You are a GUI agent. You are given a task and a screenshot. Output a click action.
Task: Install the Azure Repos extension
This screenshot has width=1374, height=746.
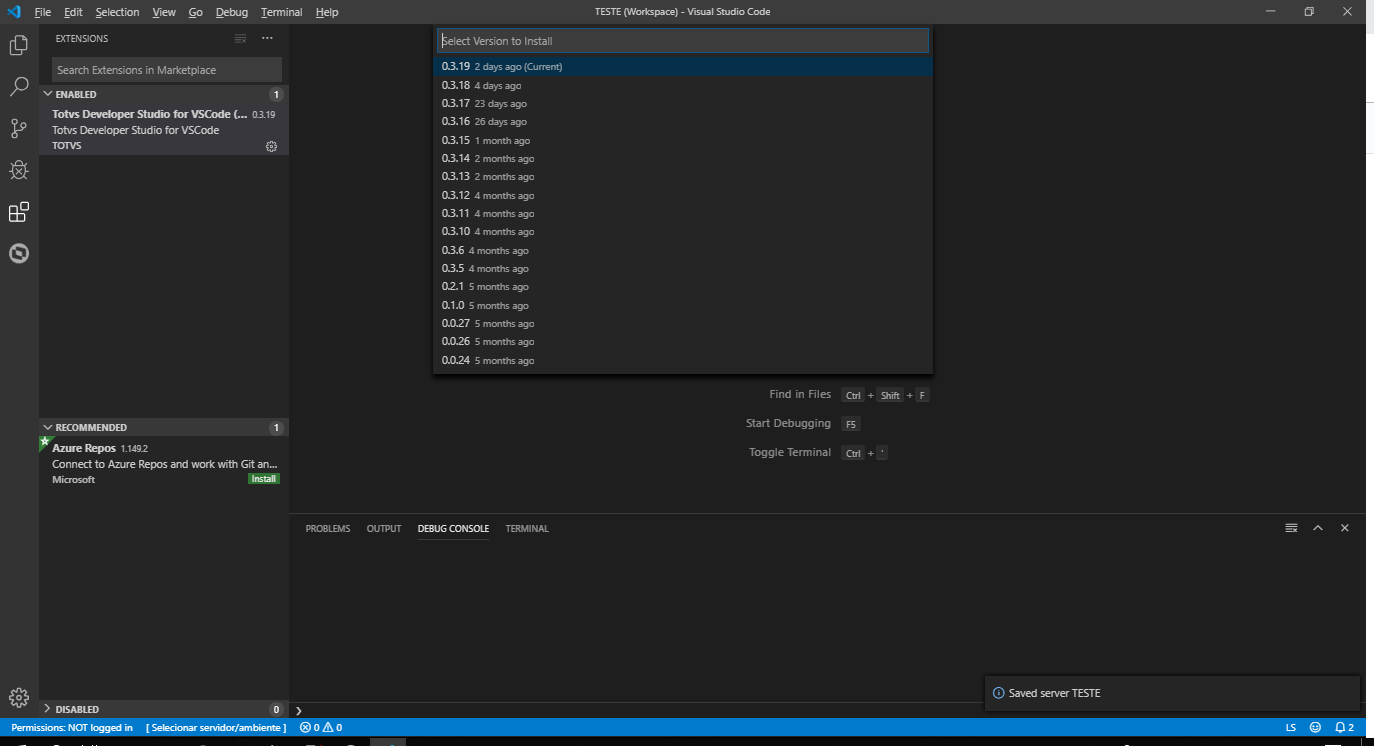[x=264, y=479]
